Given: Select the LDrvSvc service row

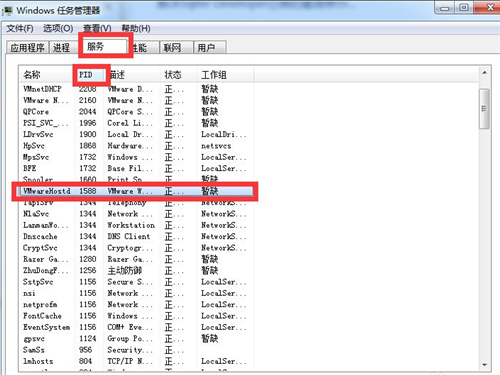Looking at the screenshot, I should tap(137, 134).
